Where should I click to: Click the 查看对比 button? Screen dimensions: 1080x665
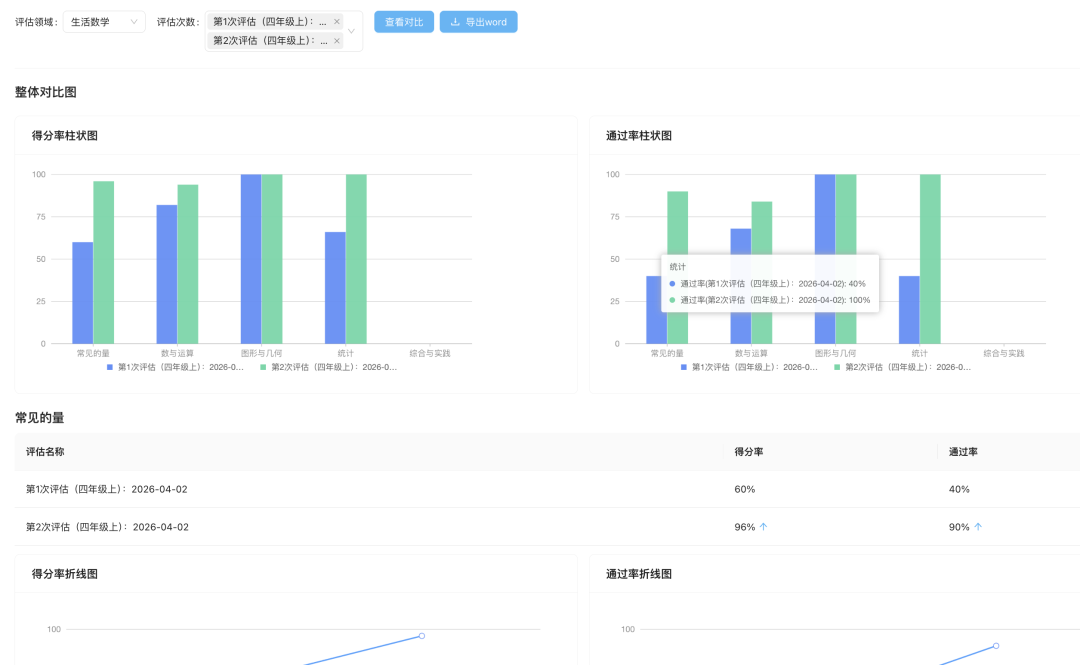point(404,22)
